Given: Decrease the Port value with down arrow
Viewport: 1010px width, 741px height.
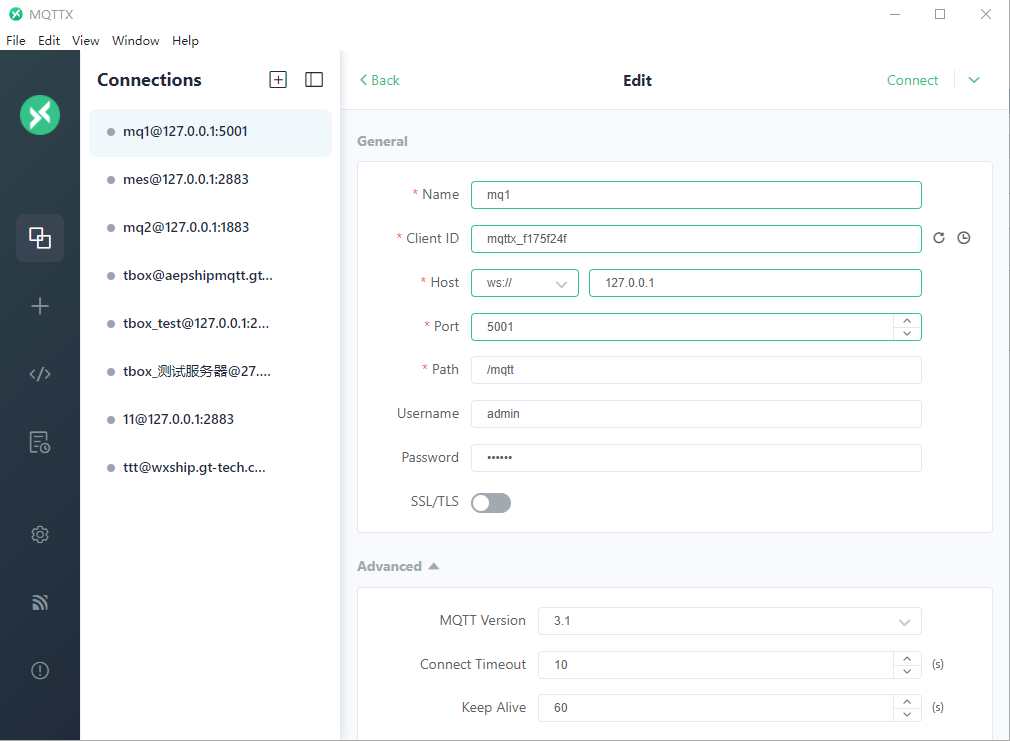Looking at the screenshot, I should (907, 334).
